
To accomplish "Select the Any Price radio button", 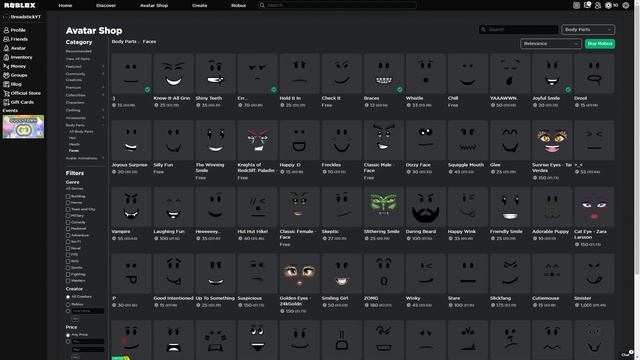I will coord(68,335).
